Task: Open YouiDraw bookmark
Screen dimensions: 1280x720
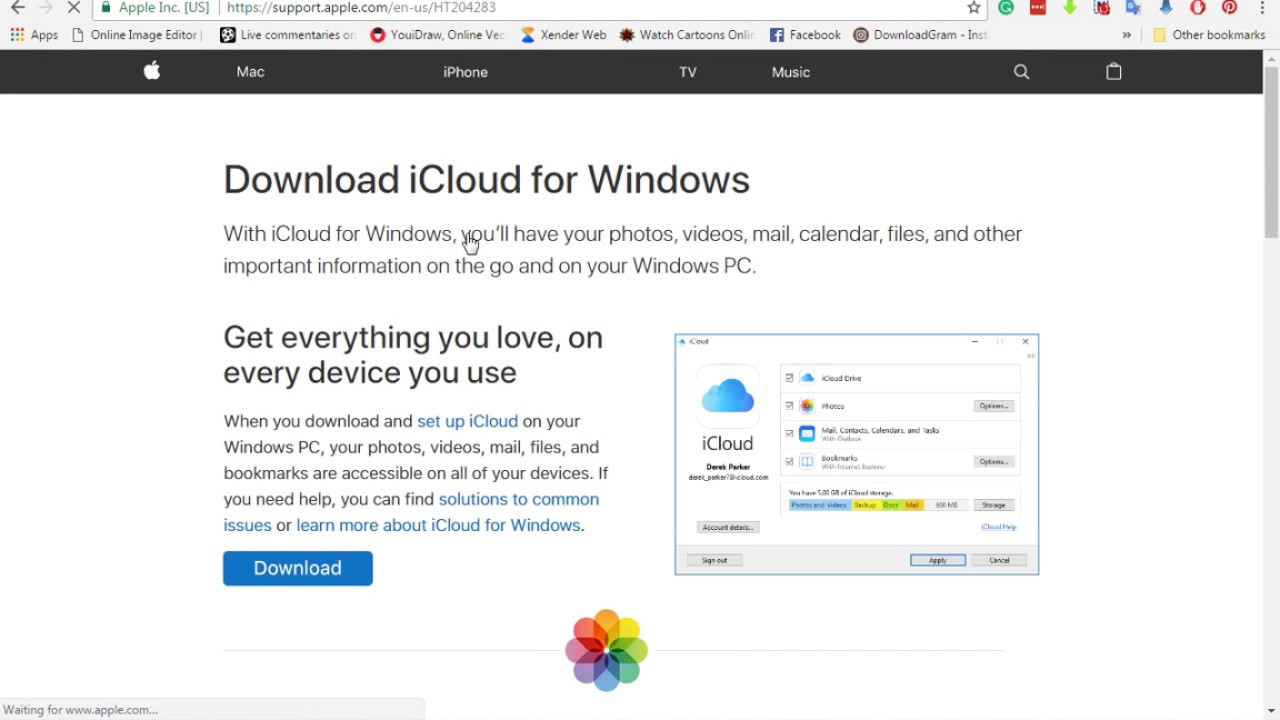Action: (x=438, y=35)
